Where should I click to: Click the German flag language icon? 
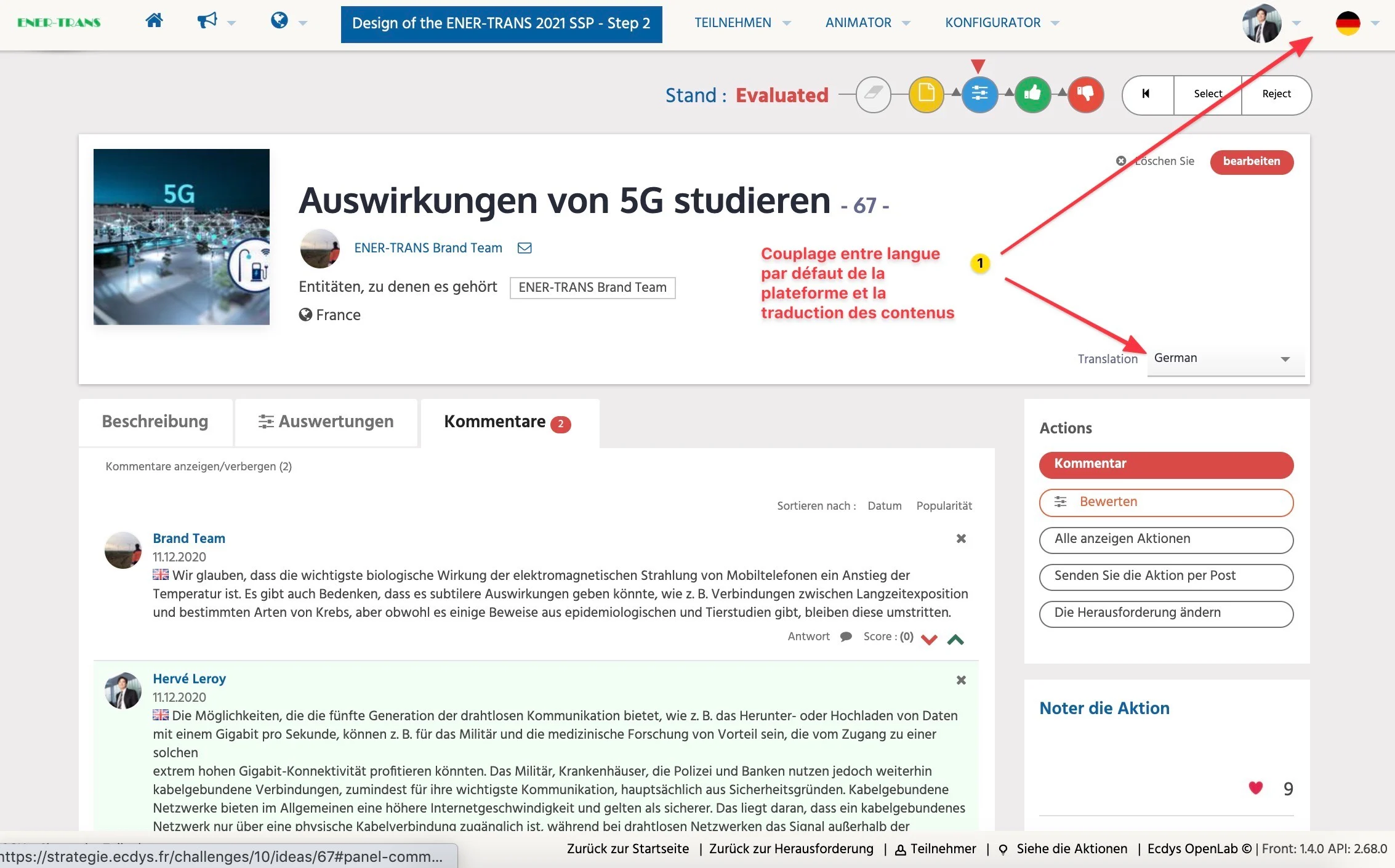click(1348, 23)
